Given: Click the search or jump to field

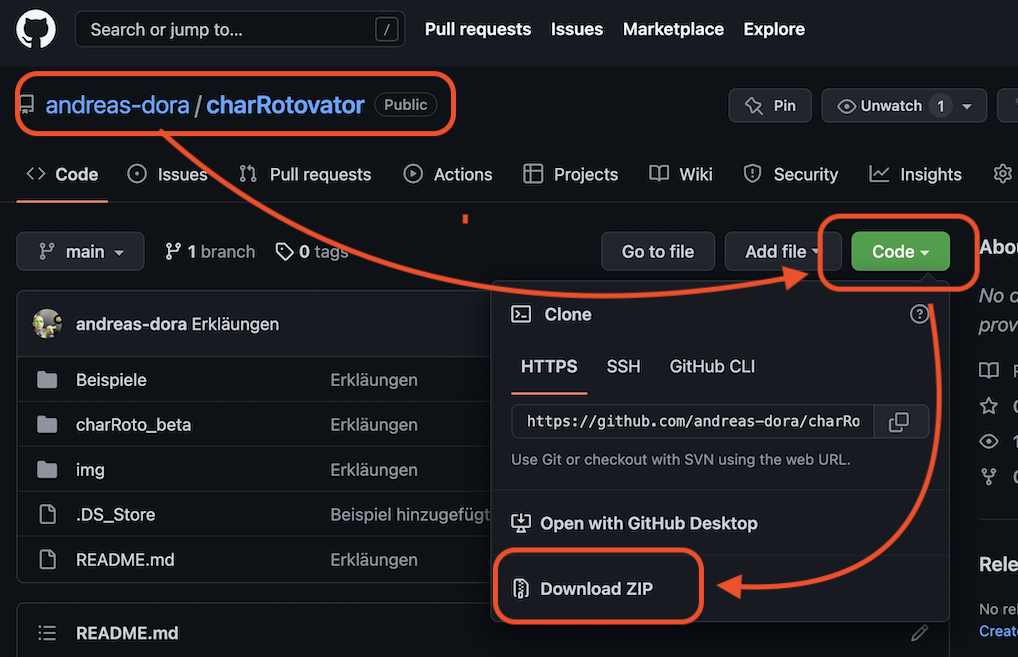Looking at the screenshot, I should (x=240, y=29).
